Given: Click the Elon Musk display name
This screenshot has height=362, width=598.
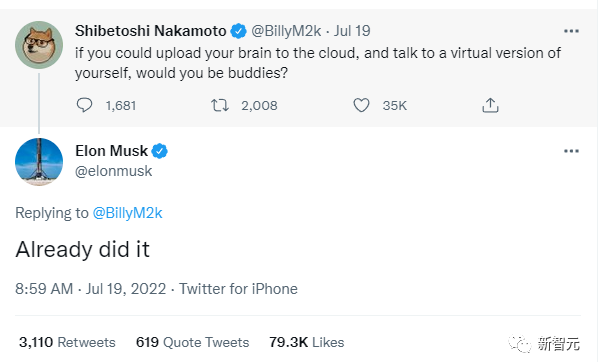Looking at the screenshot, I should pyautogui.click(x=111, y=151).
